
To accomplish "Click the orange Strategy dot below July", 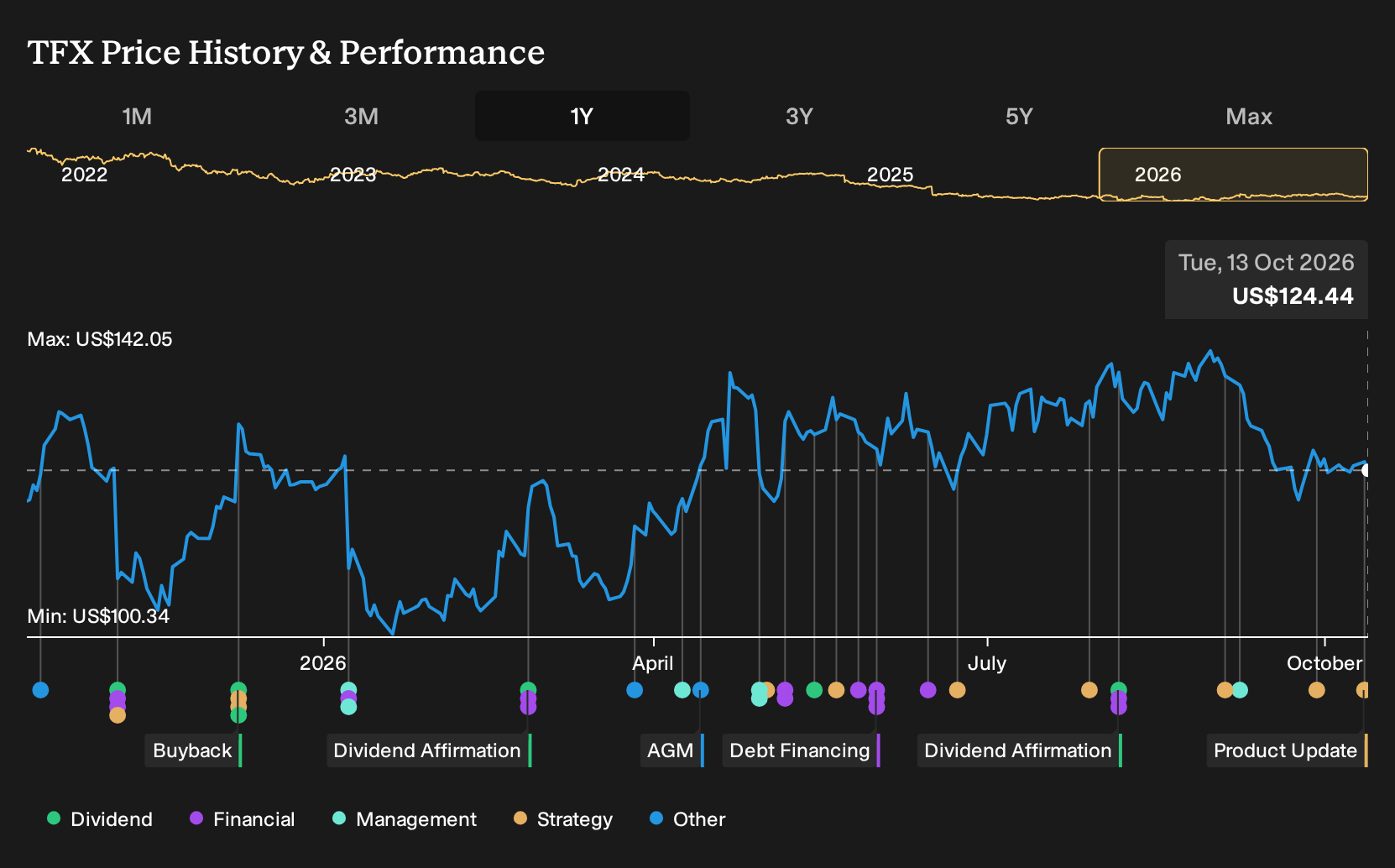I will pos(957,690).
